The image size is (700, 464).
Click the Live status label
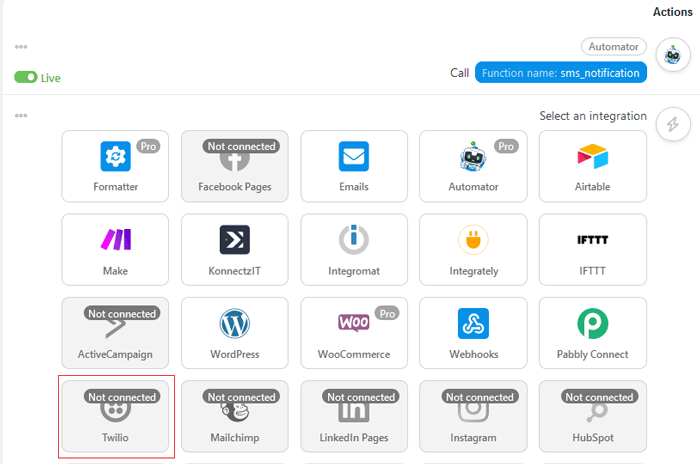pos(50,78)
